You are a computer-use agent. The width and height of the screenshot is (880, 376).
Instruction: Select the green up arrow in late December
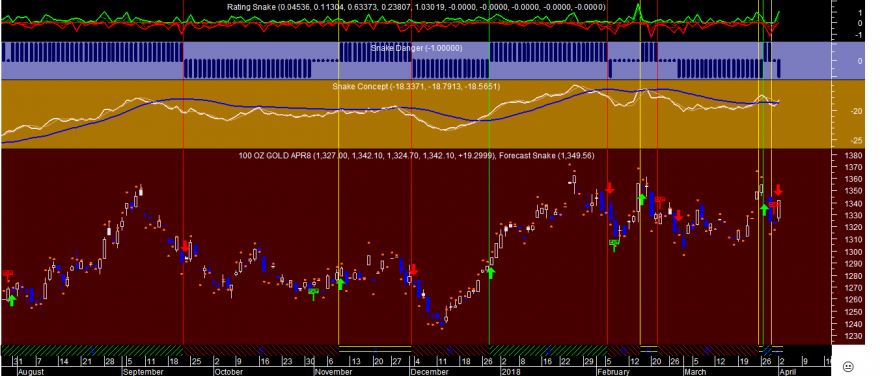491,273
